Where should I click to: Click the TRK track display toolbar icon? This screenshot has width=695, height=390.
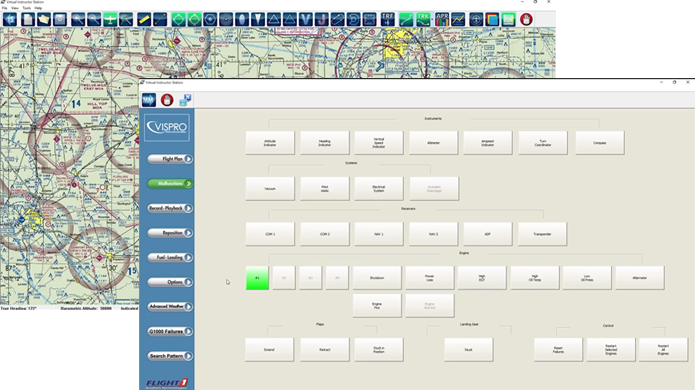tap(423, 20)
